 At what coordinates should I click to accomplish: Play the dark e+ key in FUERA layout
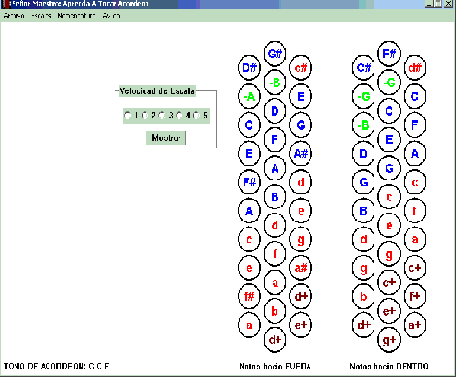click(x=301, y=325)
